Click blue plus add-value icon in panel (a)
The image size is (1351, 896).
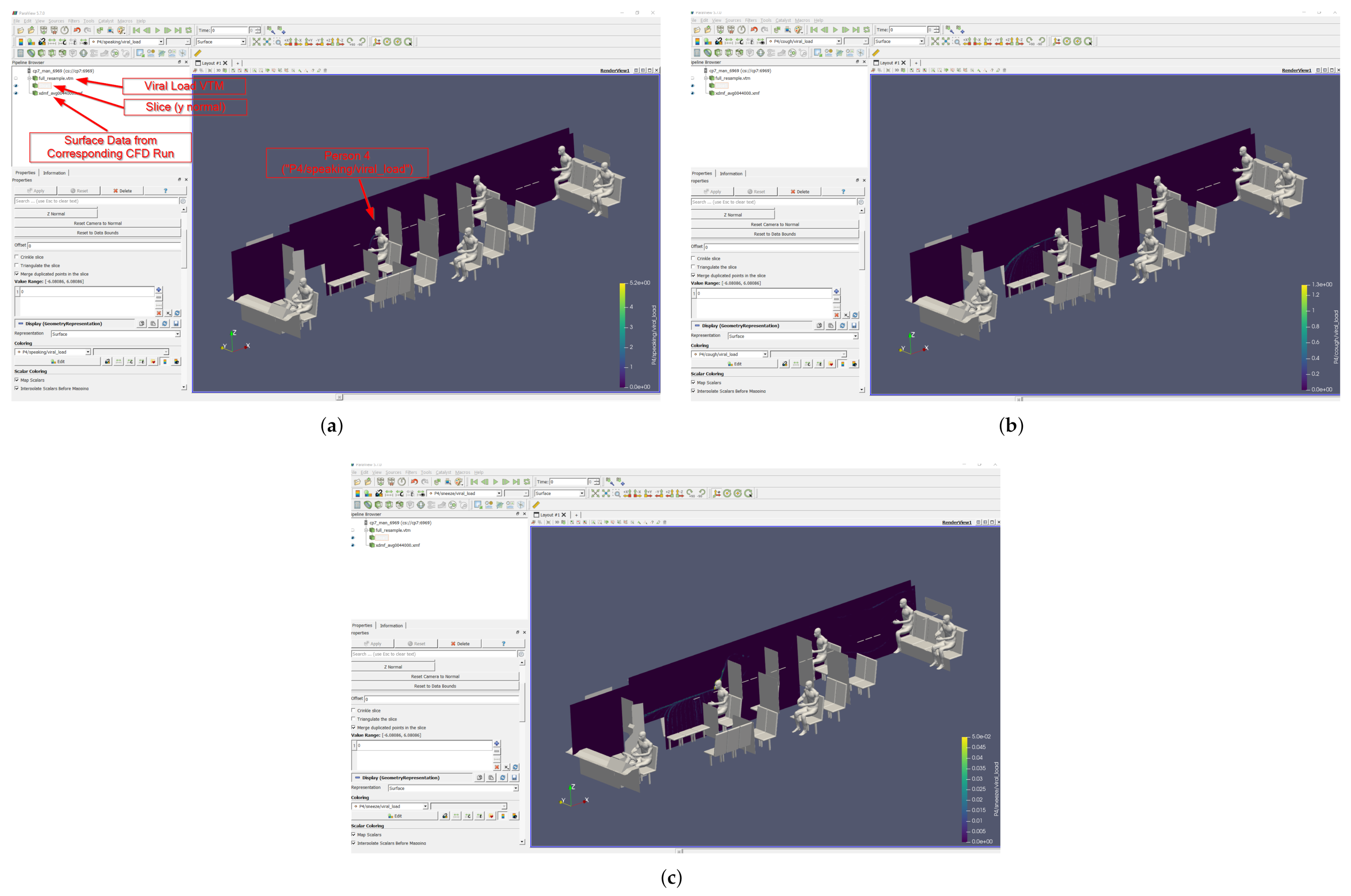tap(159, 290)
